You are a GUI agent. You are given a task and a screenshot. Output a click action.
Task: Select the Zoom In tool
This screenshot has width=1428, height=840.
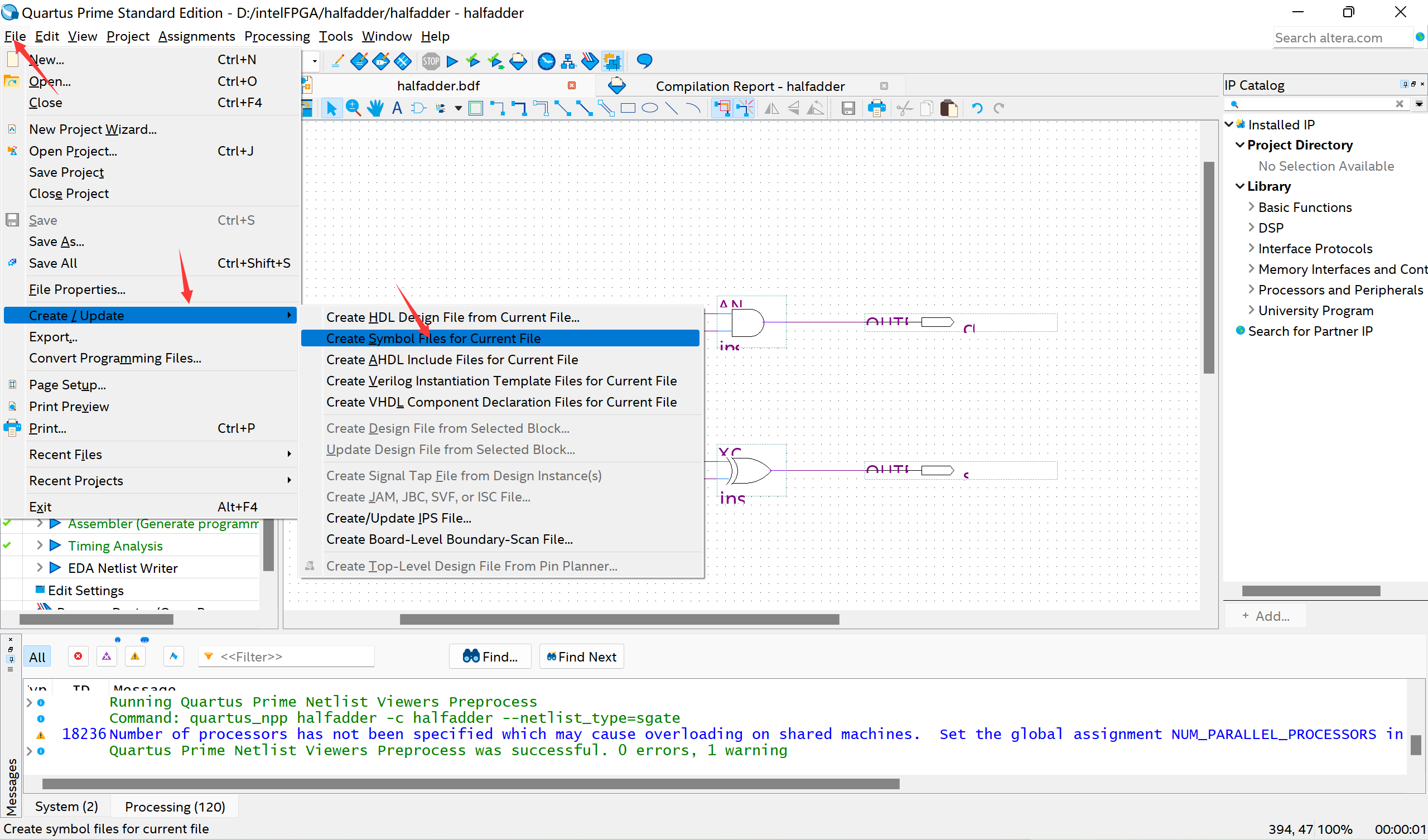click(x=355, y=108)
